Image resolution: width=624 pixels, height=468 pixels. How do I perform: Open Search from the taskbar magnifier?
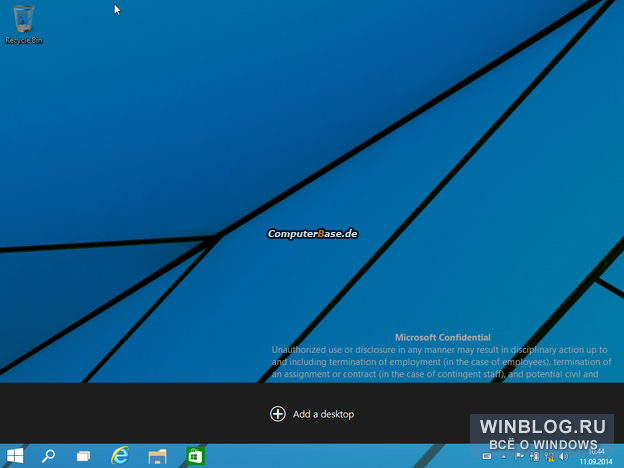tap(49, 456)
